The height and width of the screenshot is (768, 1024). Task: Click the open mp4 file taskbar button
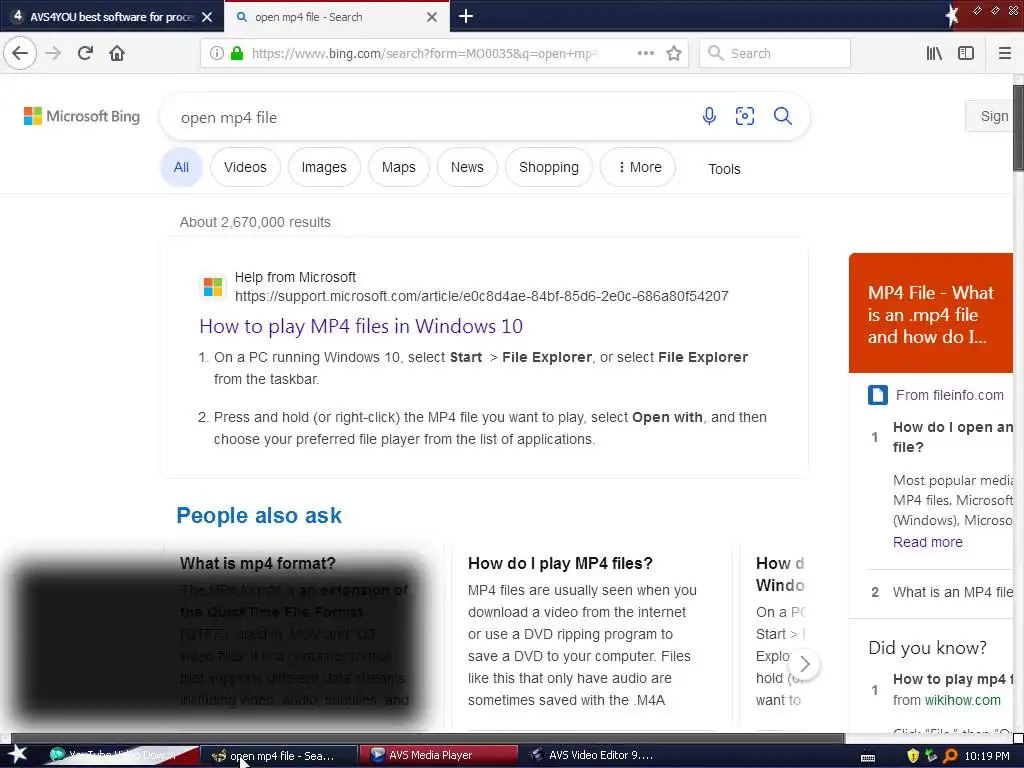coord(280,756)
